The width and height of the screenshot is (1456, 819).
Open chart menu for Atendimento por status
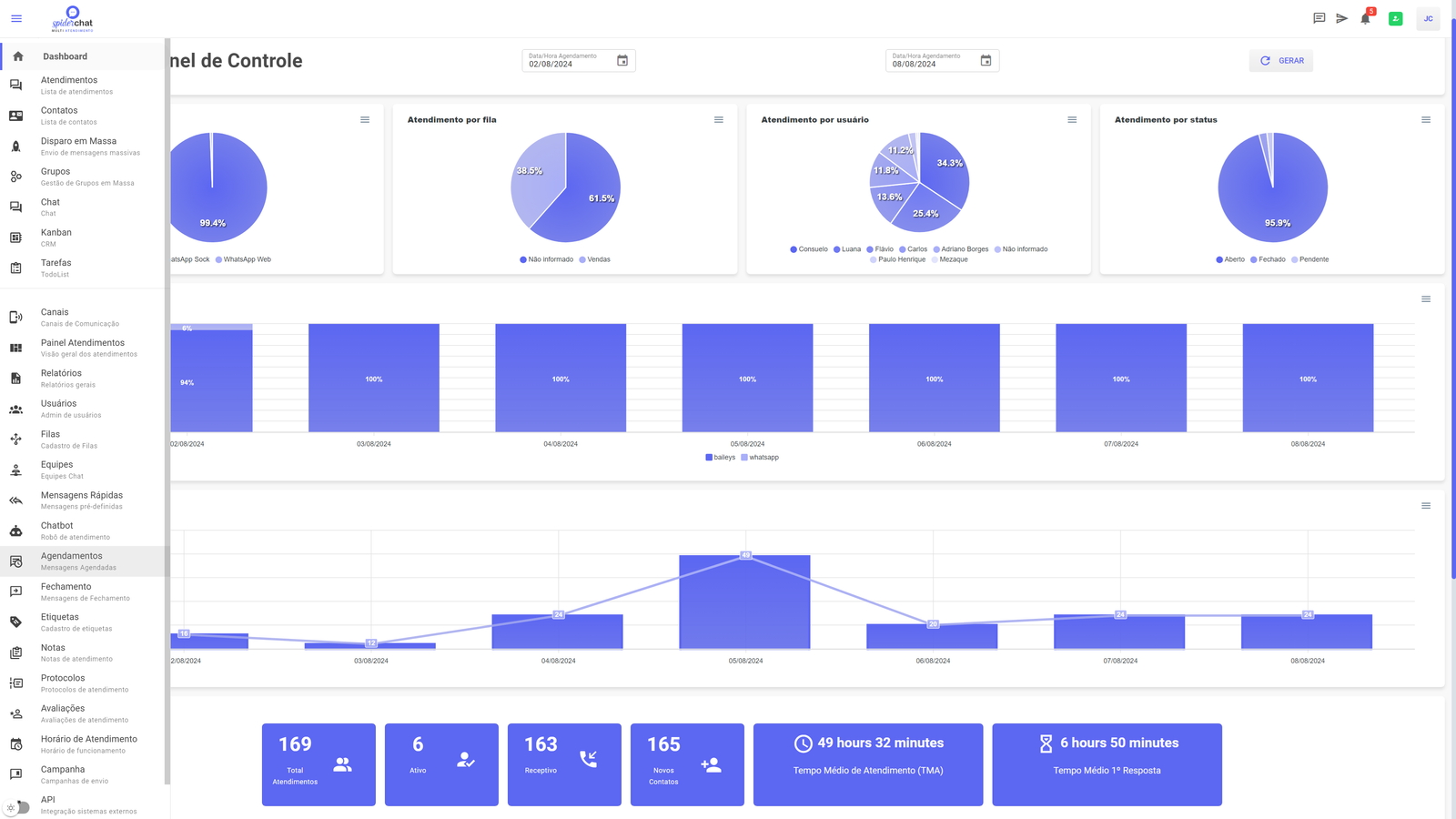(x=1426, y=120)
